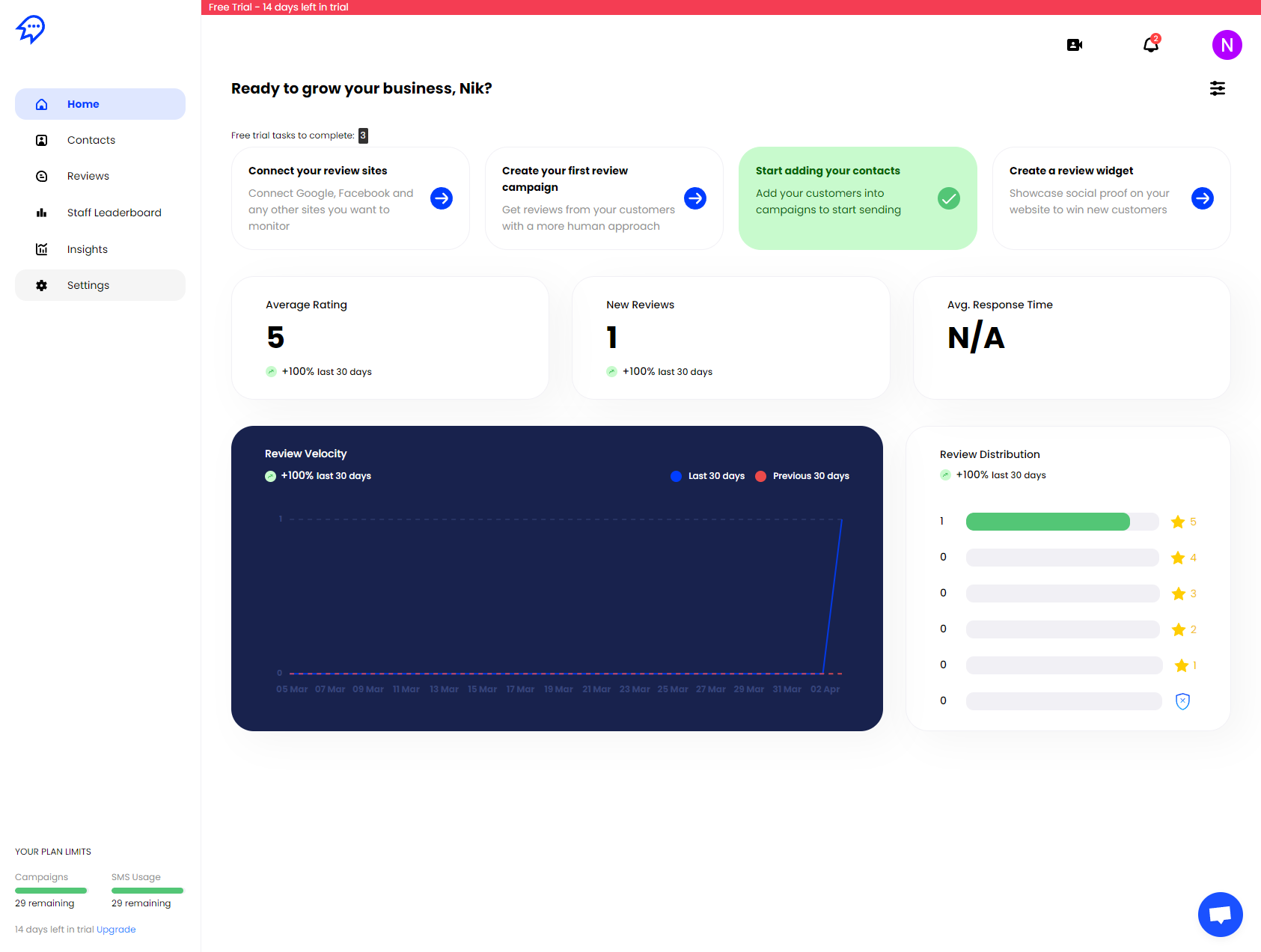Go to Home in sidebar

[100, 104]
